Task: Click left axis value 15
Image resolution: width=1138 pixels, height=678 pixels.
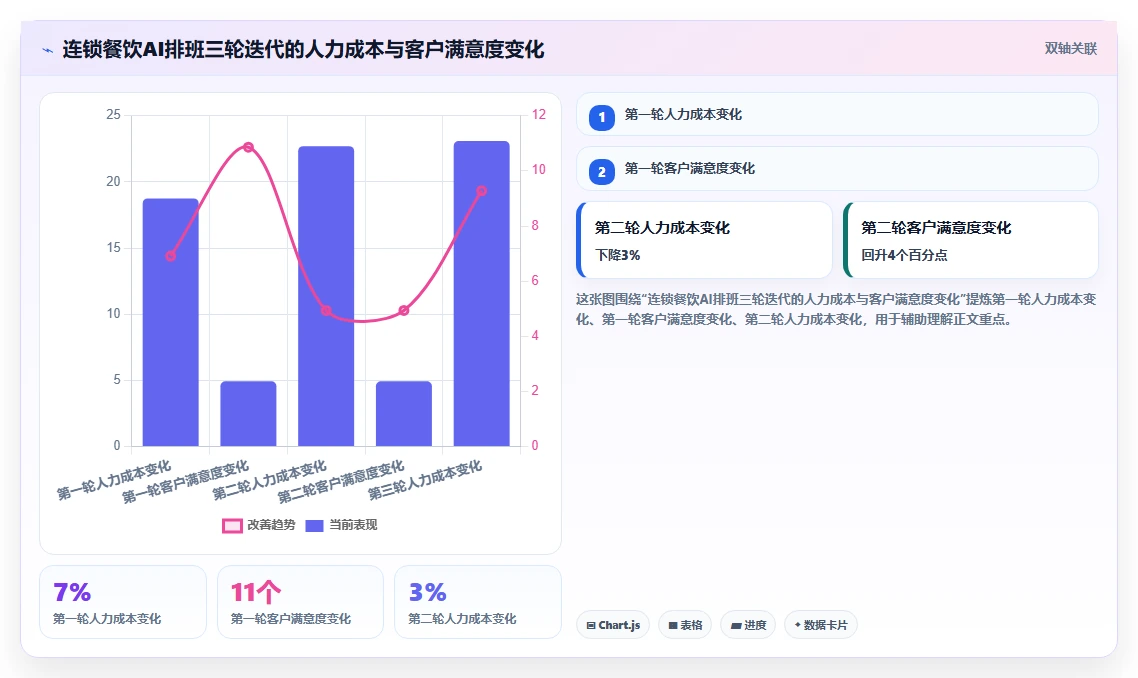Action: pyautogui.click(x=113, y=248)
